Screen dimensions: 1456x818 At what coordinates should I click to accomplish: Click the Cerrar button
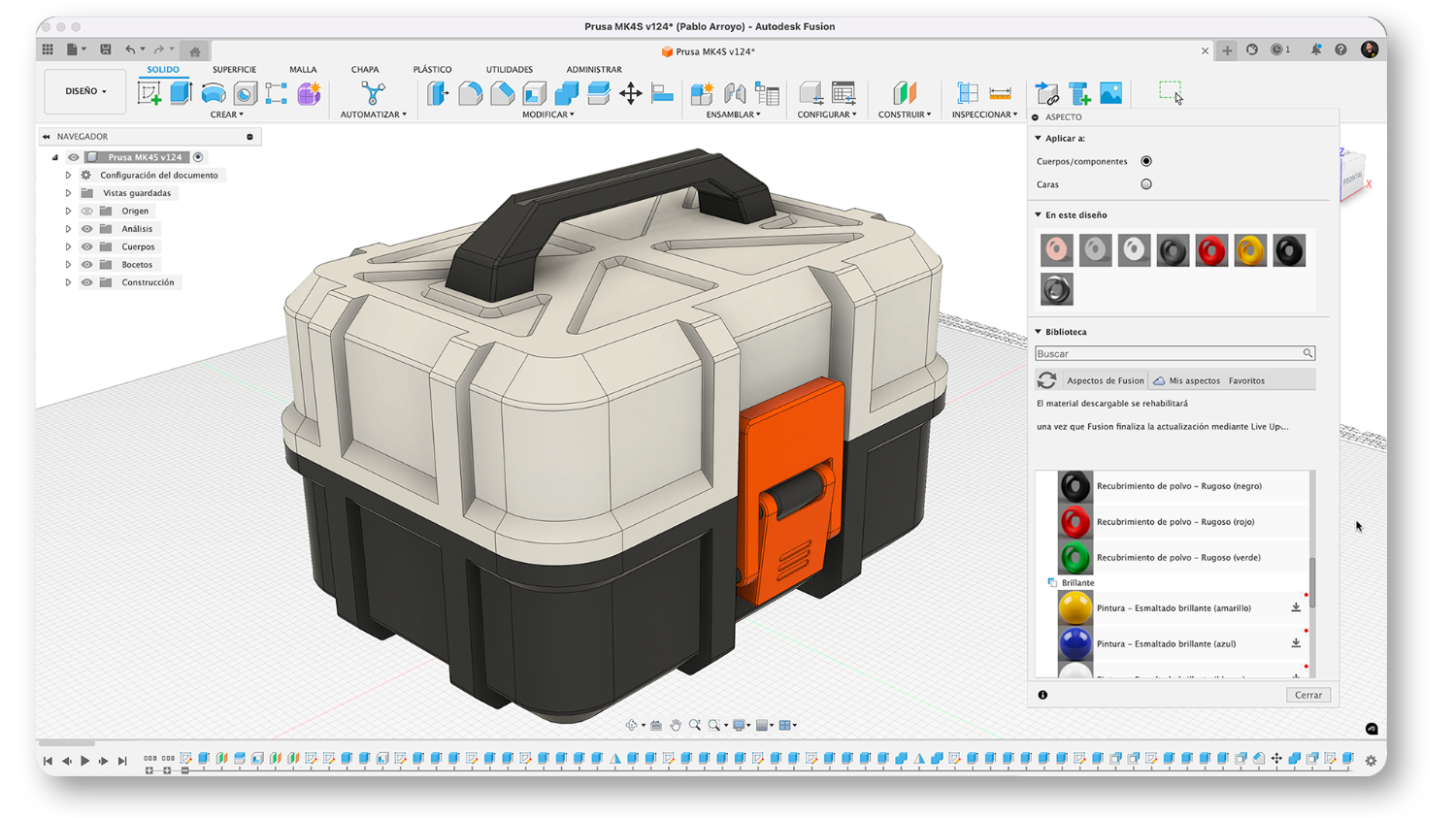1307,695
